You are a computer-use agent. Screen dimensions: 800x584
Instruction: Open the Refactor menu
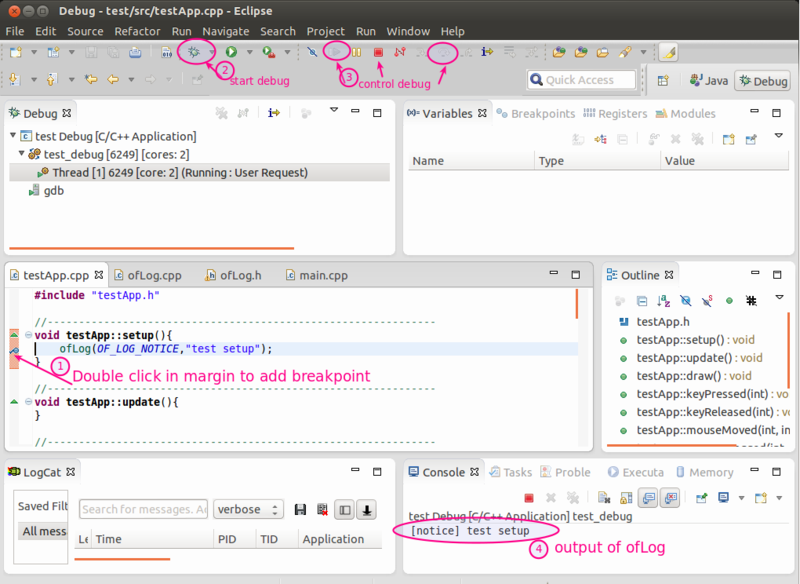136,31
